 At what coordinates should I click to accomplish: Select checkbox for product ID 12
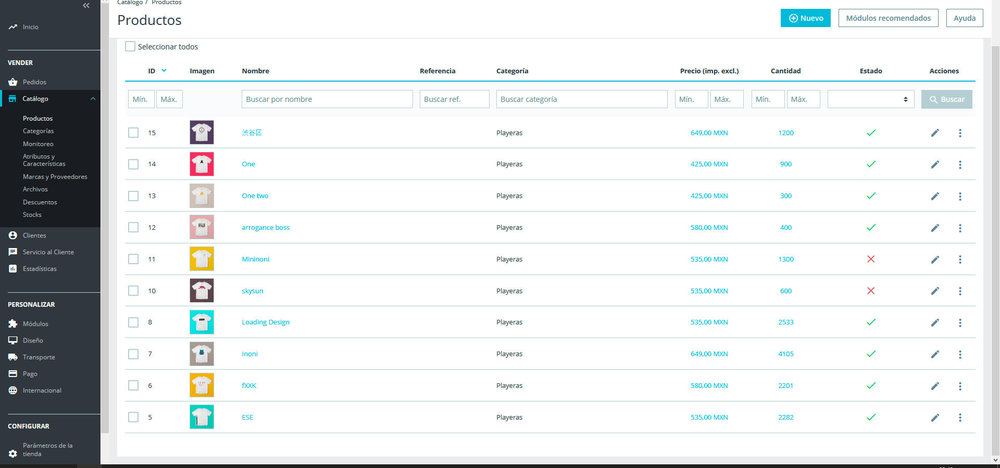[x=133, y=227]
